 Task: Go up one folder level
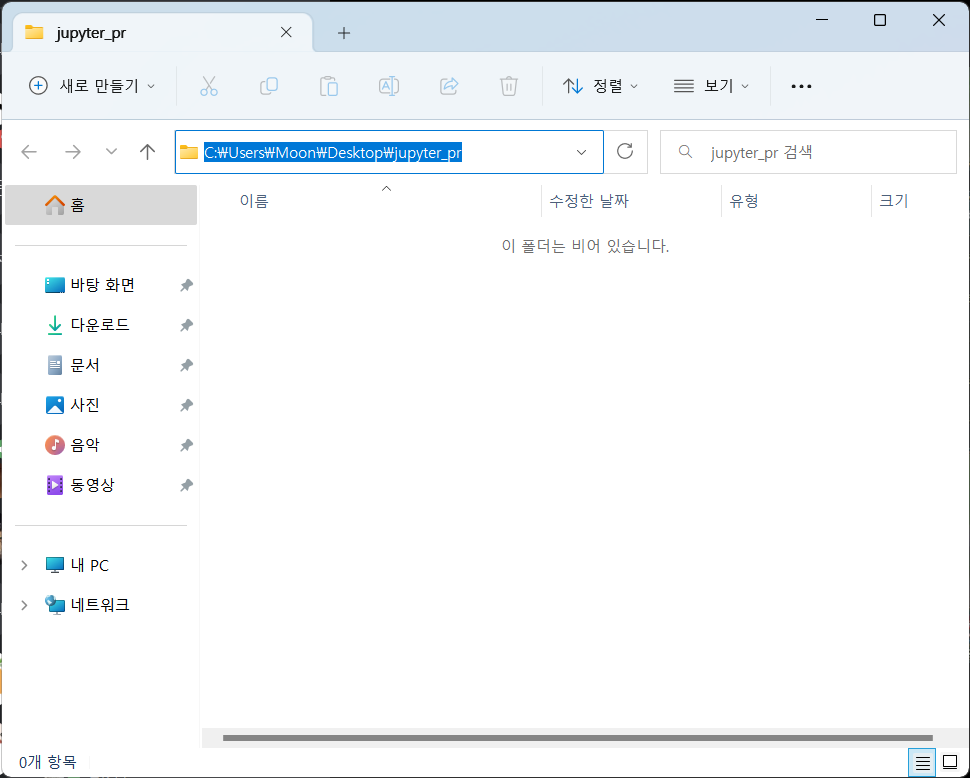(148, 151)
